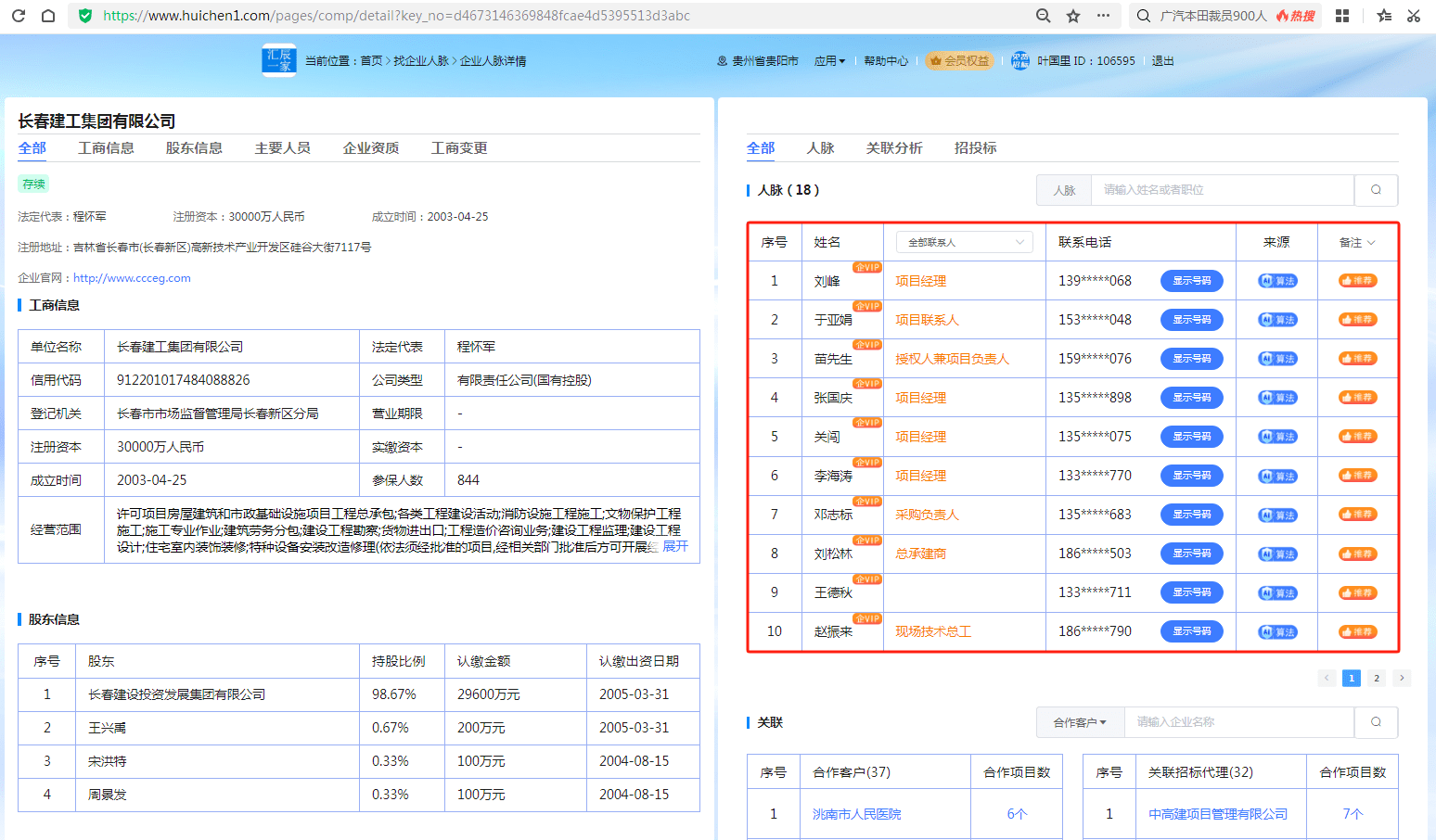The image size is (1436, 840).
Task: Click the 6个 project count link
Action: [x=1017, y=814]
